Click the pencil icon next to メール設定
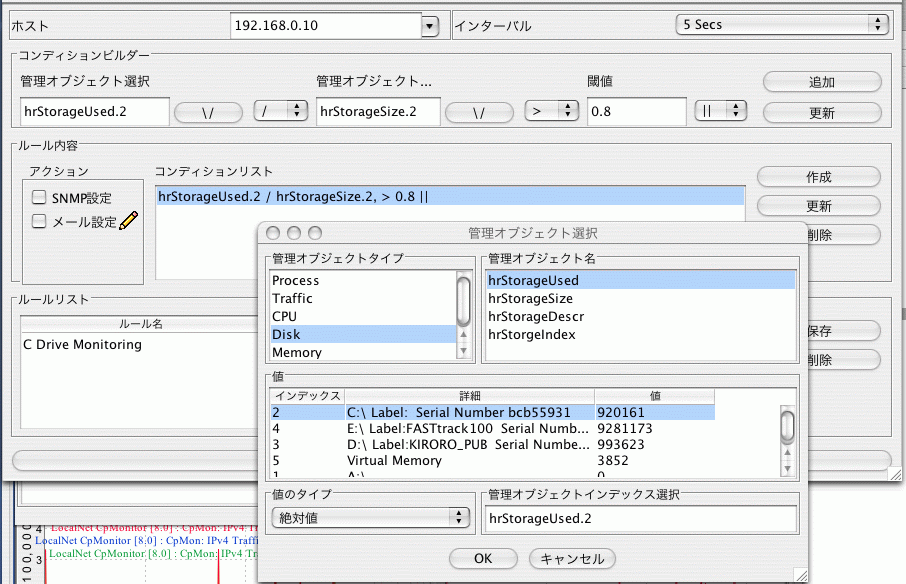906x584 pixels. [x=129, y=221]
